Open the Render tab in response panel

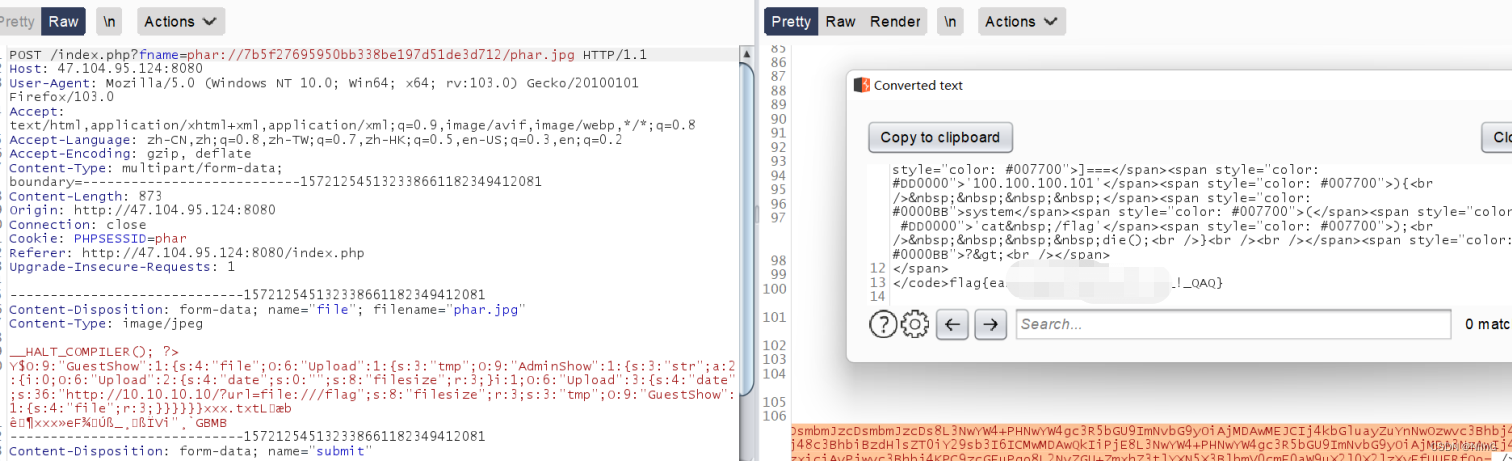tap(895, 21)
